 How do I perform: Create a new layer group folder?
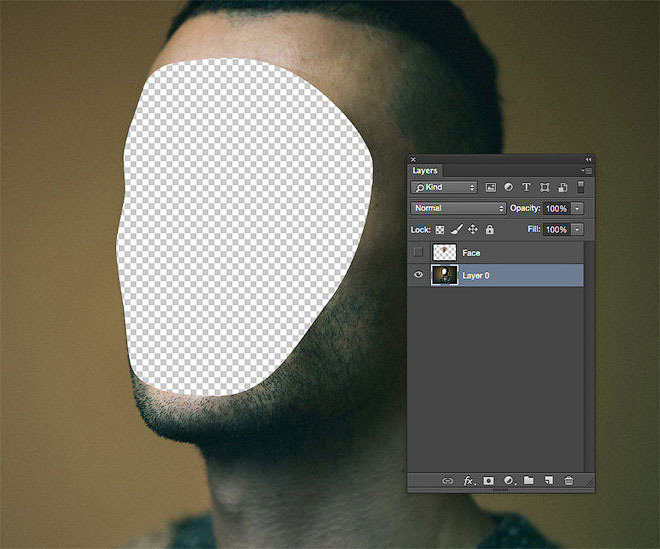coord(529,480)
